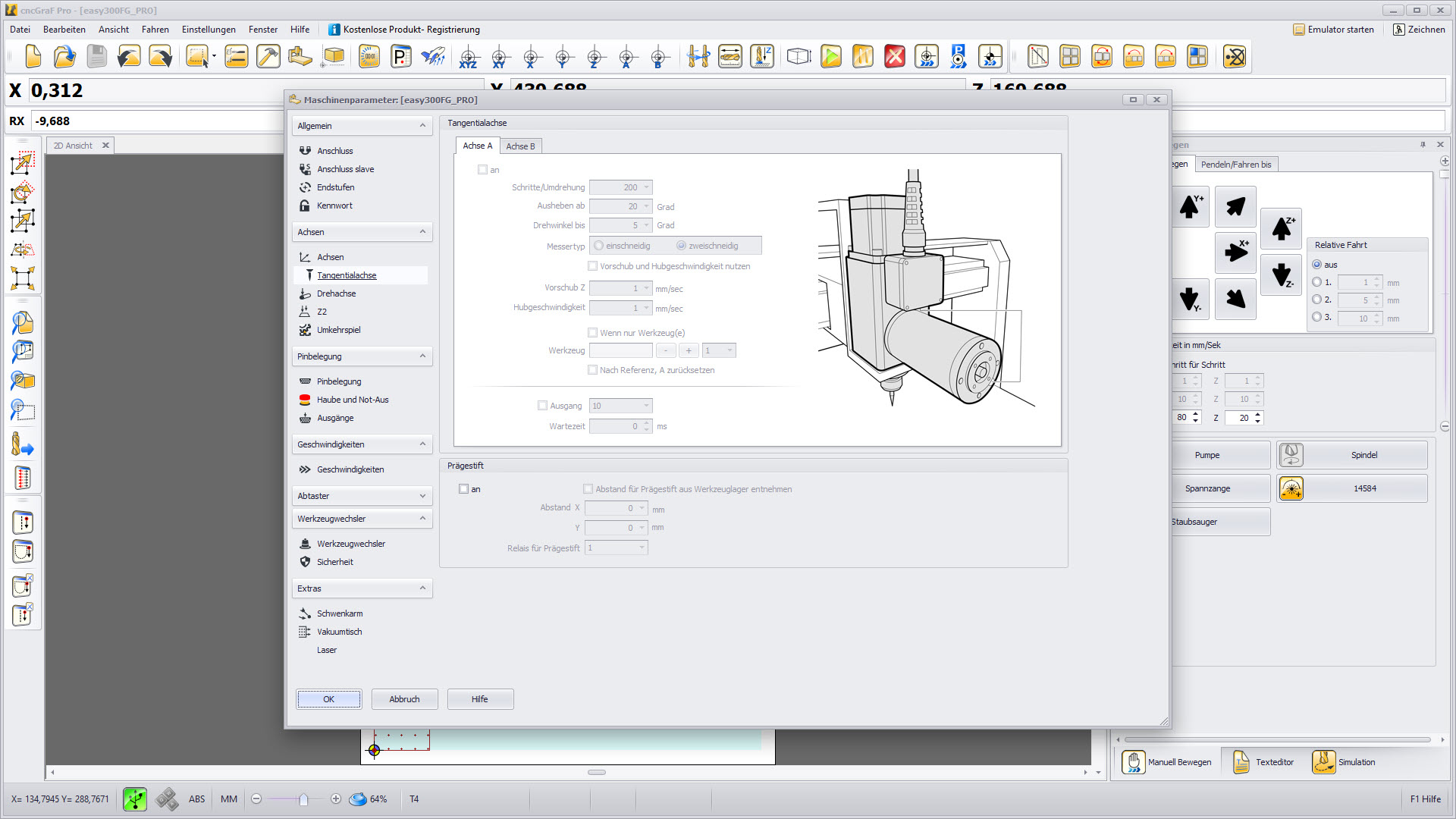
Task: Click the crossed-out snap icon at toolbar end
Action: pyautogui.click(x=1235, y=57)
